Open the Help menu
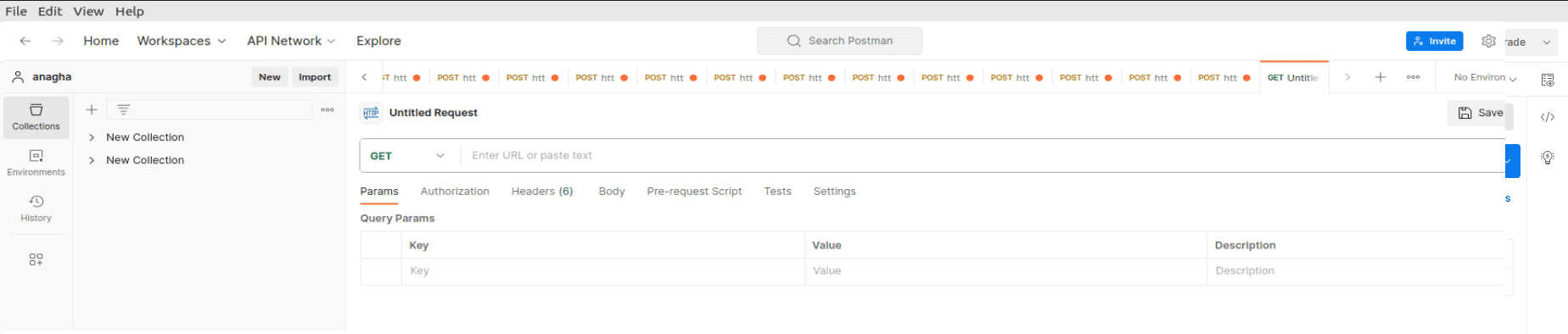Screen dimensions: 1568x334 point(130,11)
